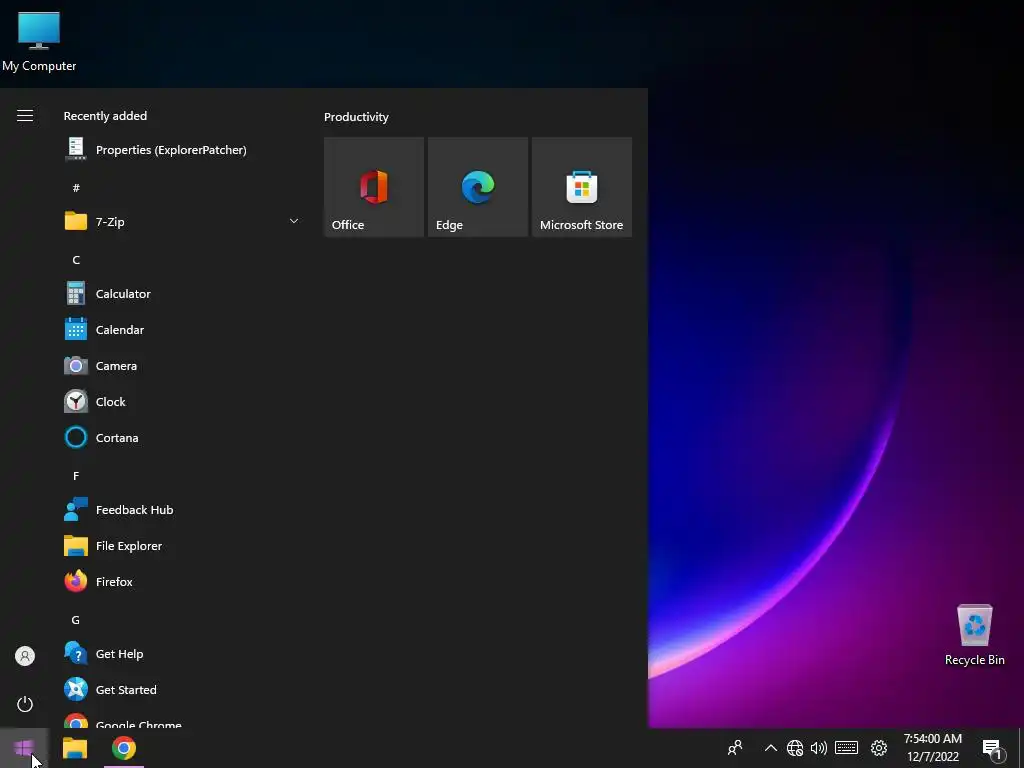The height and width of the screenshot is (768, 1024).
Task: Click the letter G section header
Action: coord(76,620)
